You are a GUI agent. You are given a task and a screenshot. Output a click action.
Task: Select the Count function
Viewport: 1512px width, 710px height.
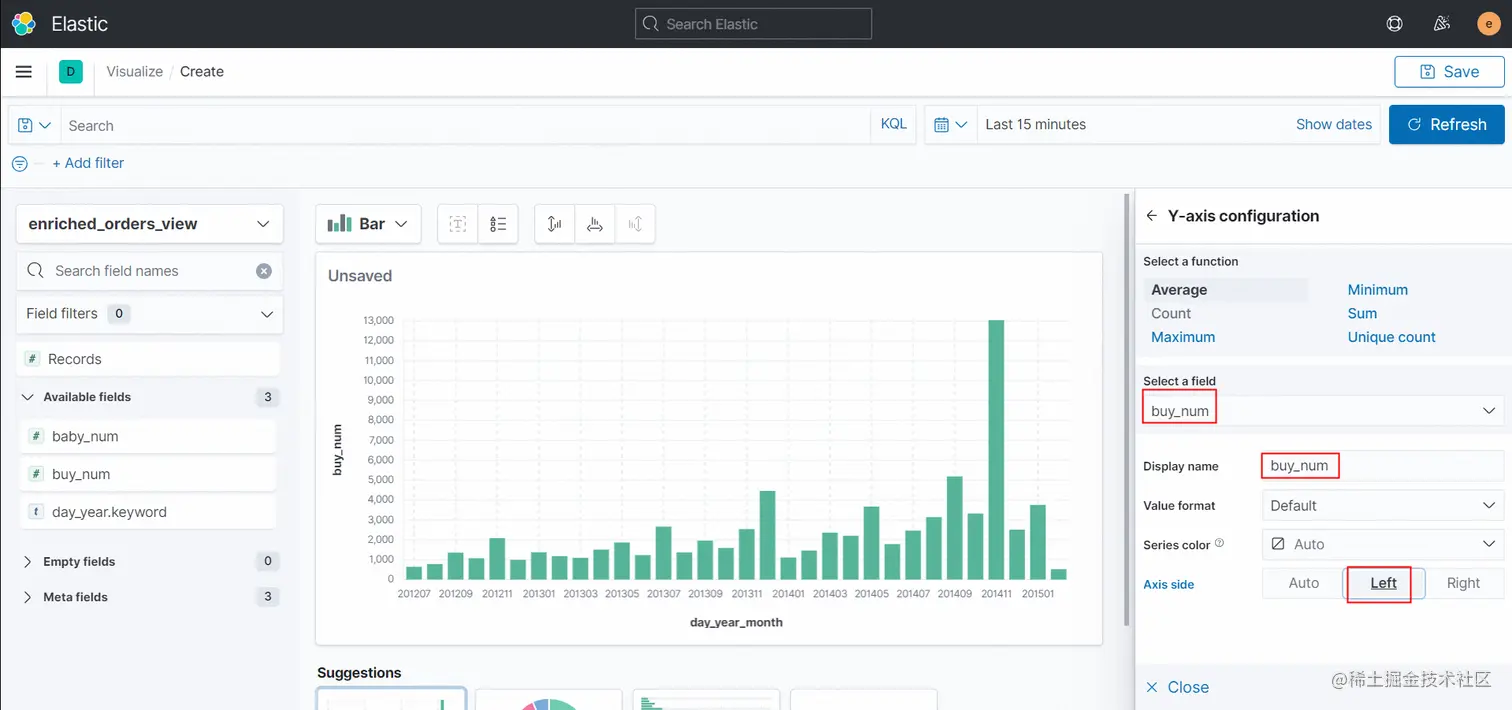[x=1171, y=313]
